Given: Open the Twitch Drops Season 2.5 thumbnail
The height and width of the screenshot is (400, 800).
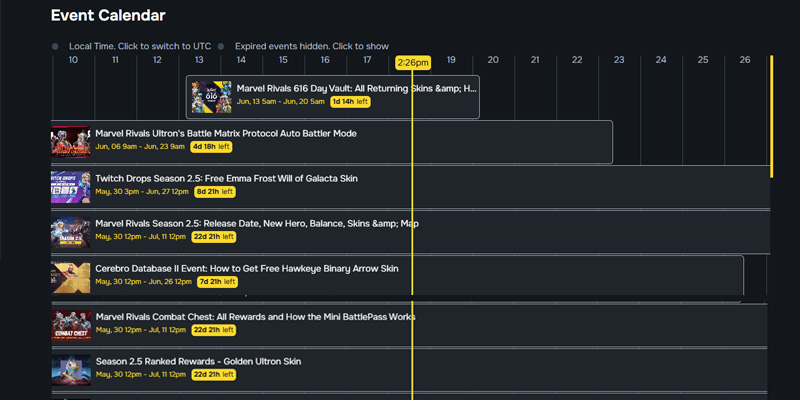Looking at the screenshot, I should tap(71, 187).
